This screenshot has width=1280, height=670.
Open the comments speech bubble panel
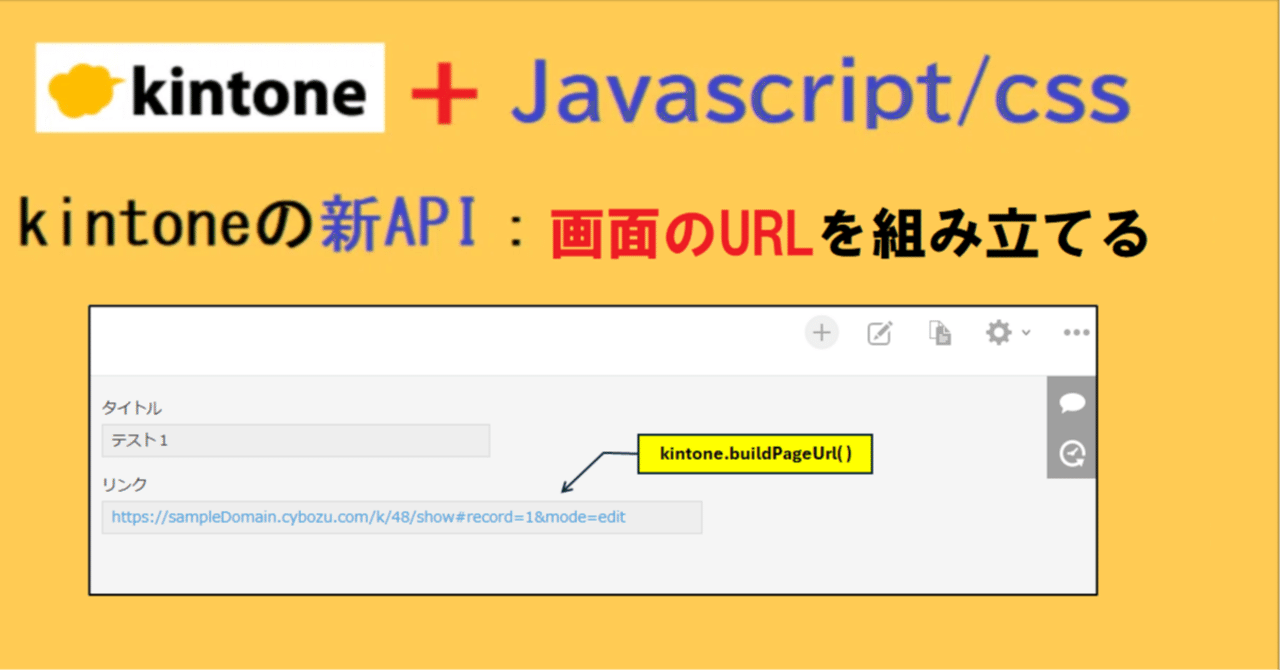pyautogui.click(x=1072, y=403)
